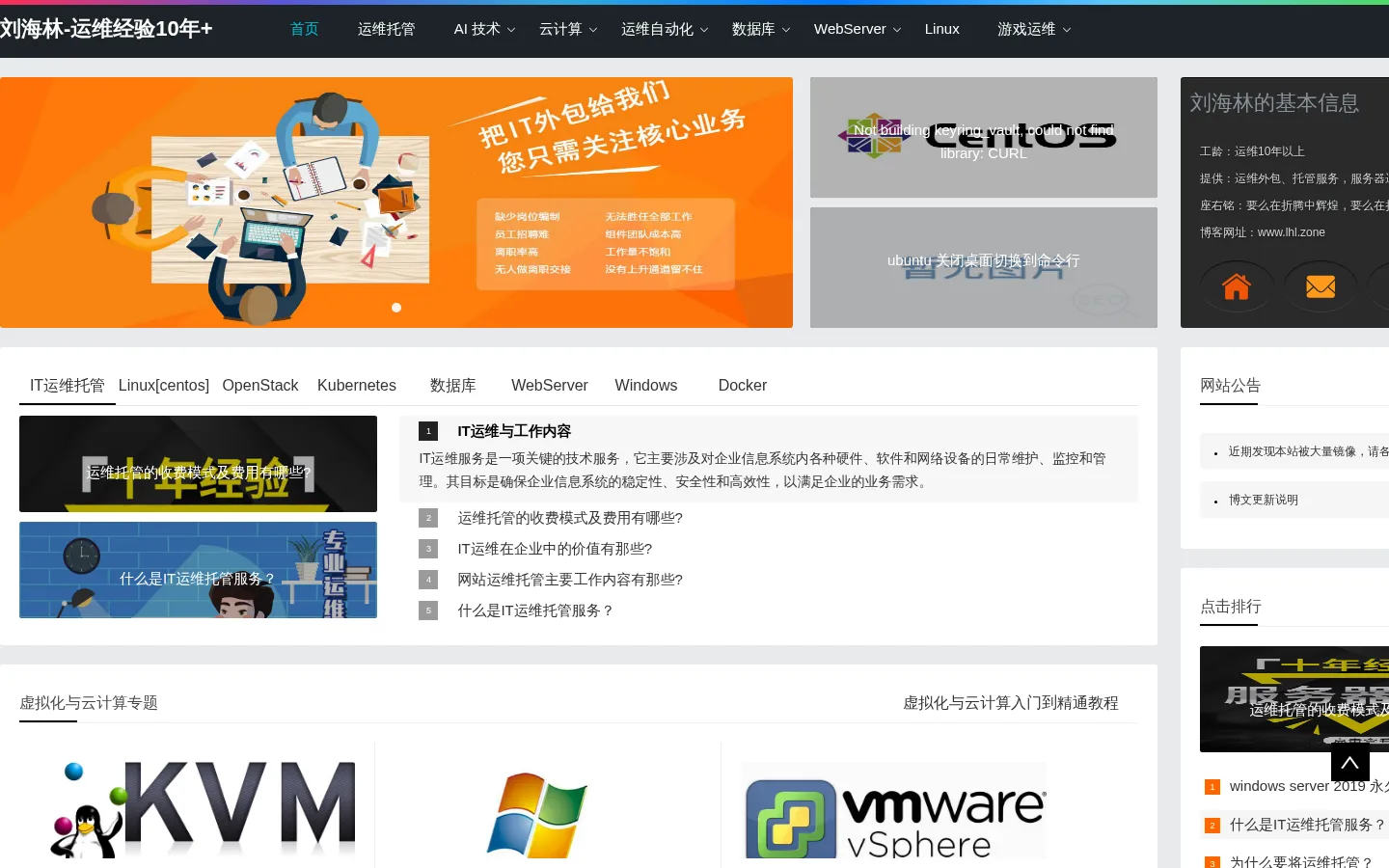Click the site title 刘海林-运维经验10年+
The image size is (1389, 868).
click(x=106, y=29)
